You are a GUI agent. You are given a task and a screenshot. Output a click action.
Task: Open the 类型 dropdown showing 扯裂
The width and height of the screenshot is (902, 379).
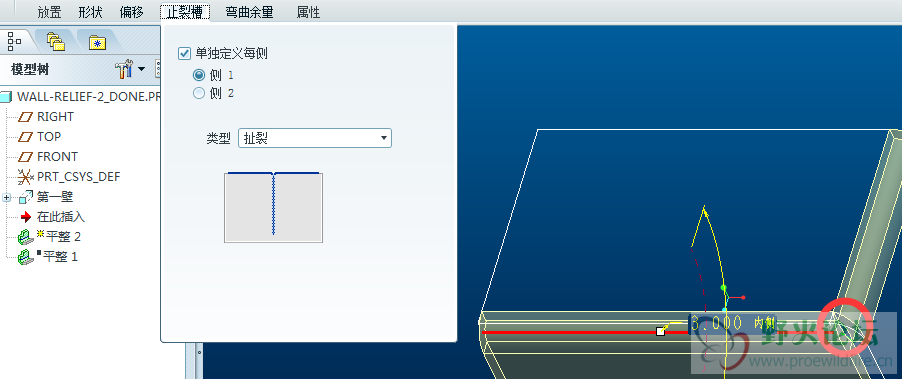(315, 138)
